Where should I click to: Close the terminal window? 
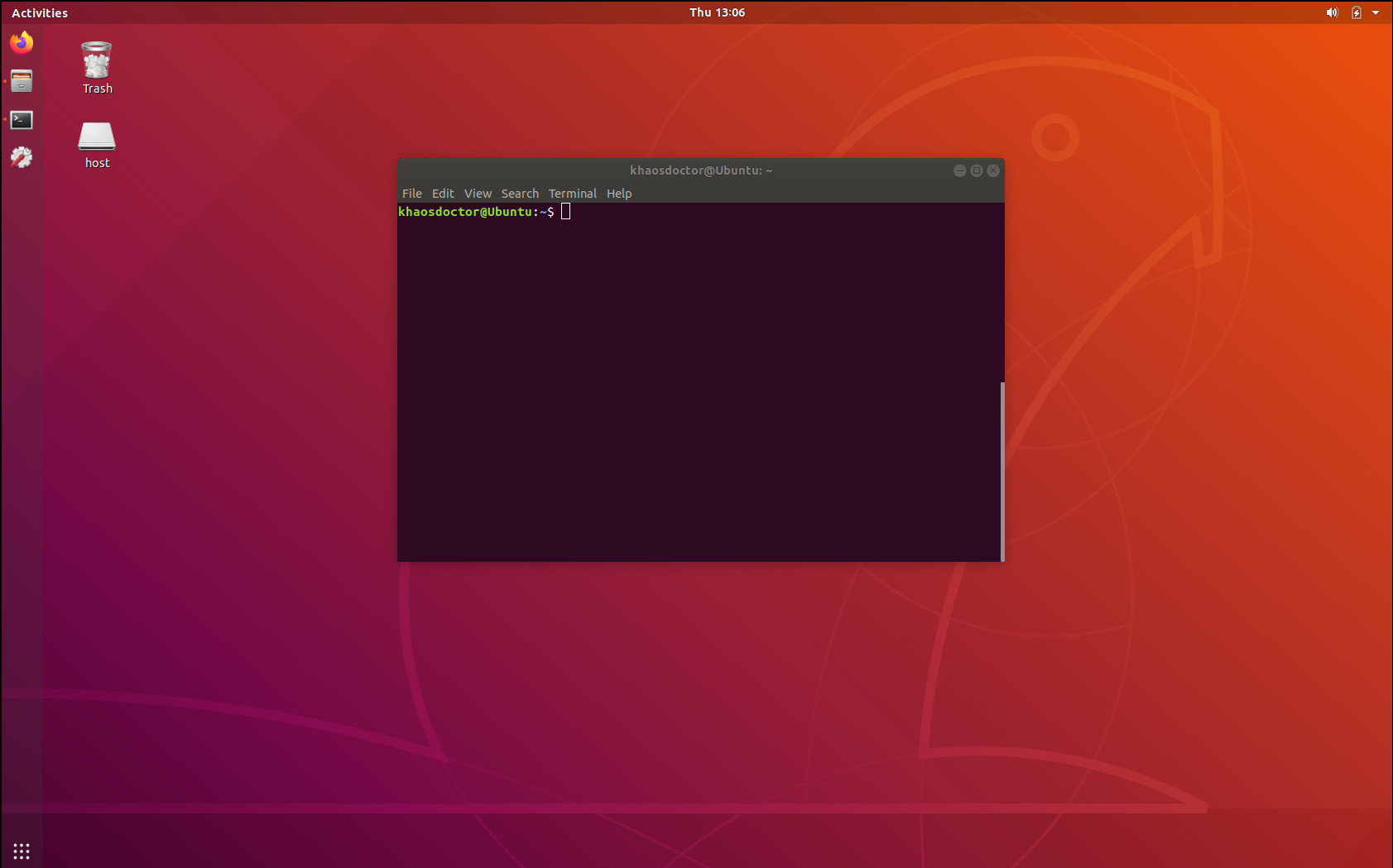993,170
